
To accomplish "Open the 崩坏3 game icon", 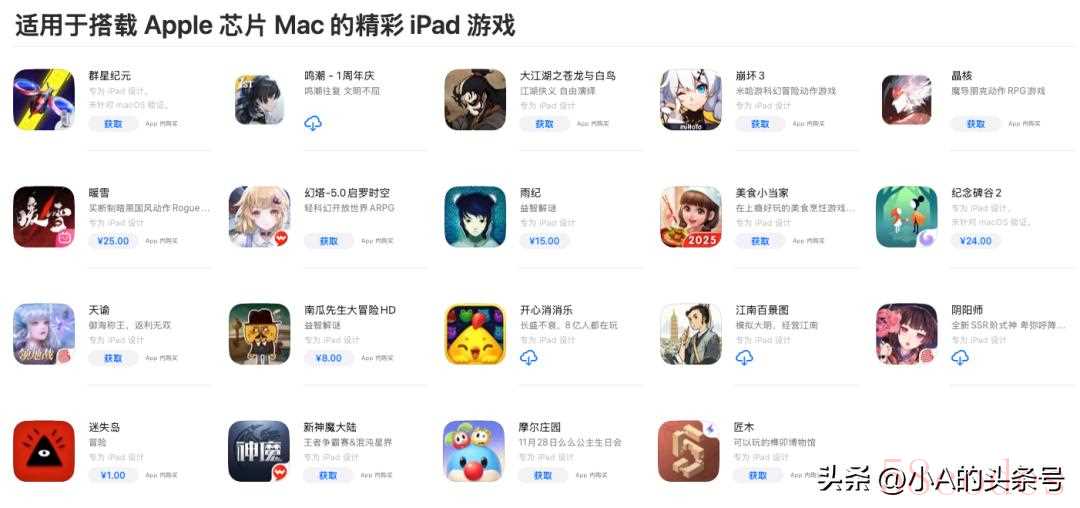I will click(691, 99).
